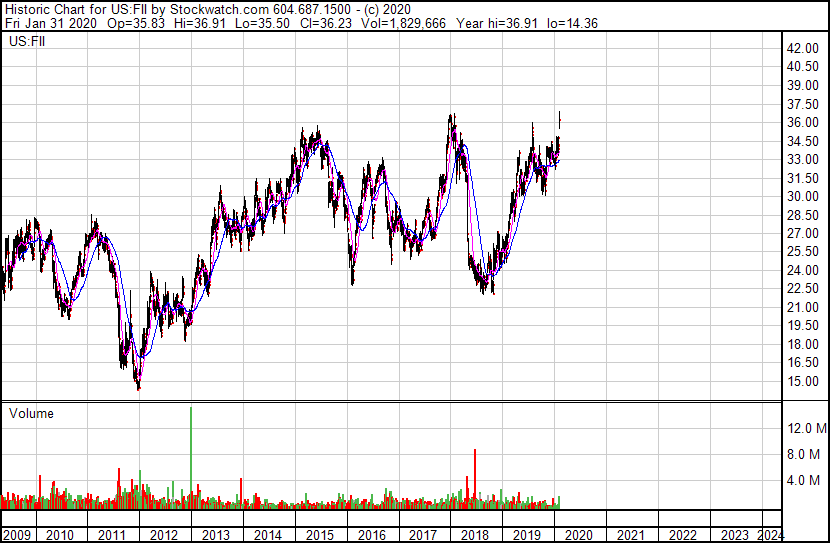Click the 22.50 price axis label
830x543 pixels.
click(802, 288)
